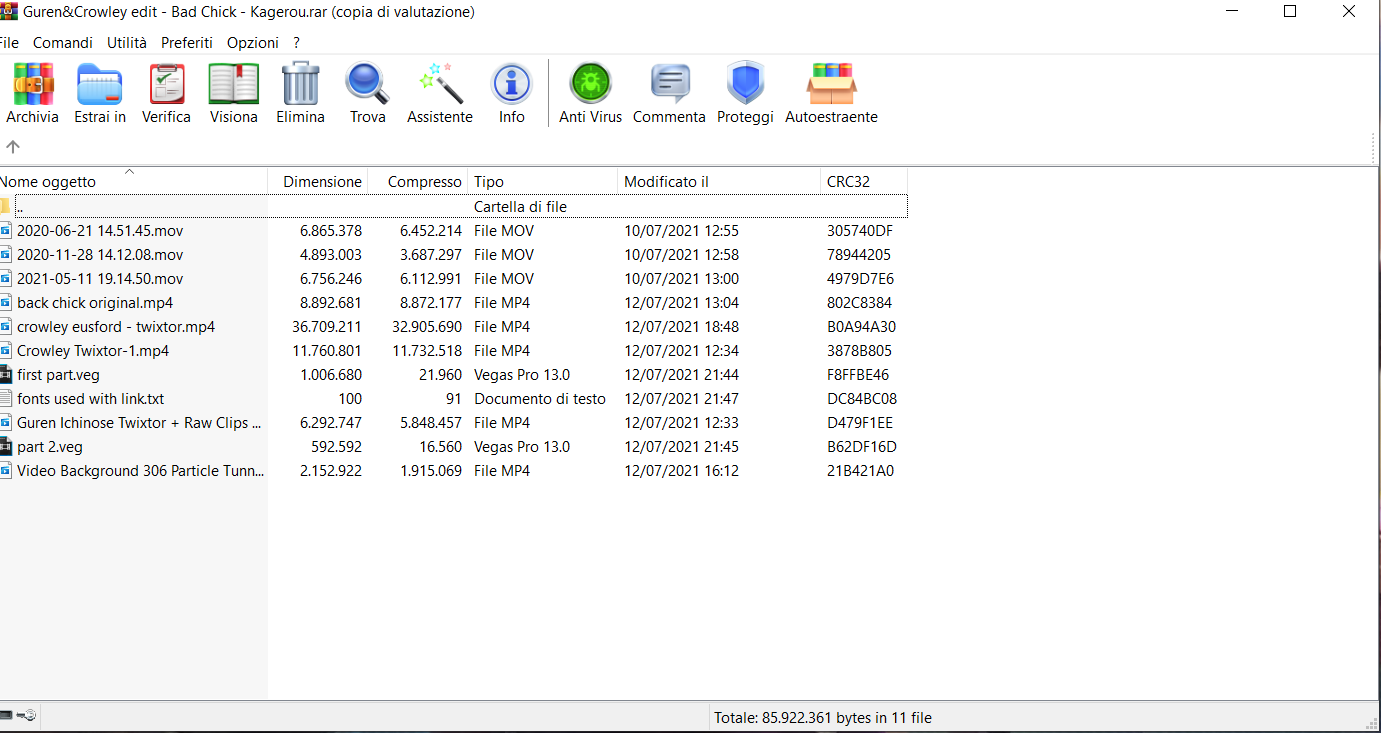Click CRC32 value B0A94A30
The image size is (1381, 733).
coord(861,327)
